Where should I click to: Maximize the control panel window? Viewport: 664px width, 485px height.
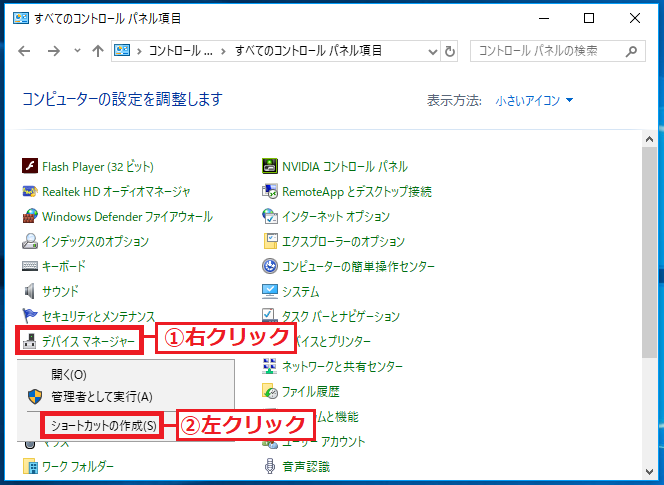coord(589,18)
